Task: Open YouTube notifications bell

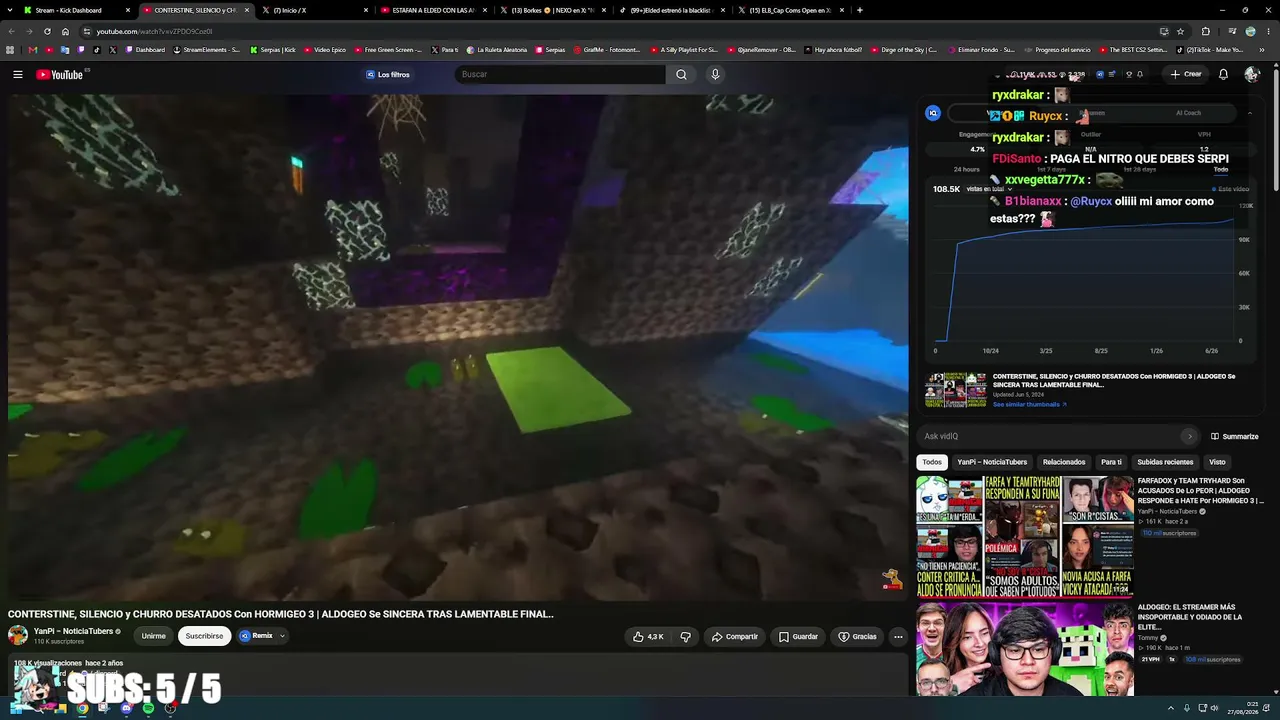Action: tap(1223, 74)
